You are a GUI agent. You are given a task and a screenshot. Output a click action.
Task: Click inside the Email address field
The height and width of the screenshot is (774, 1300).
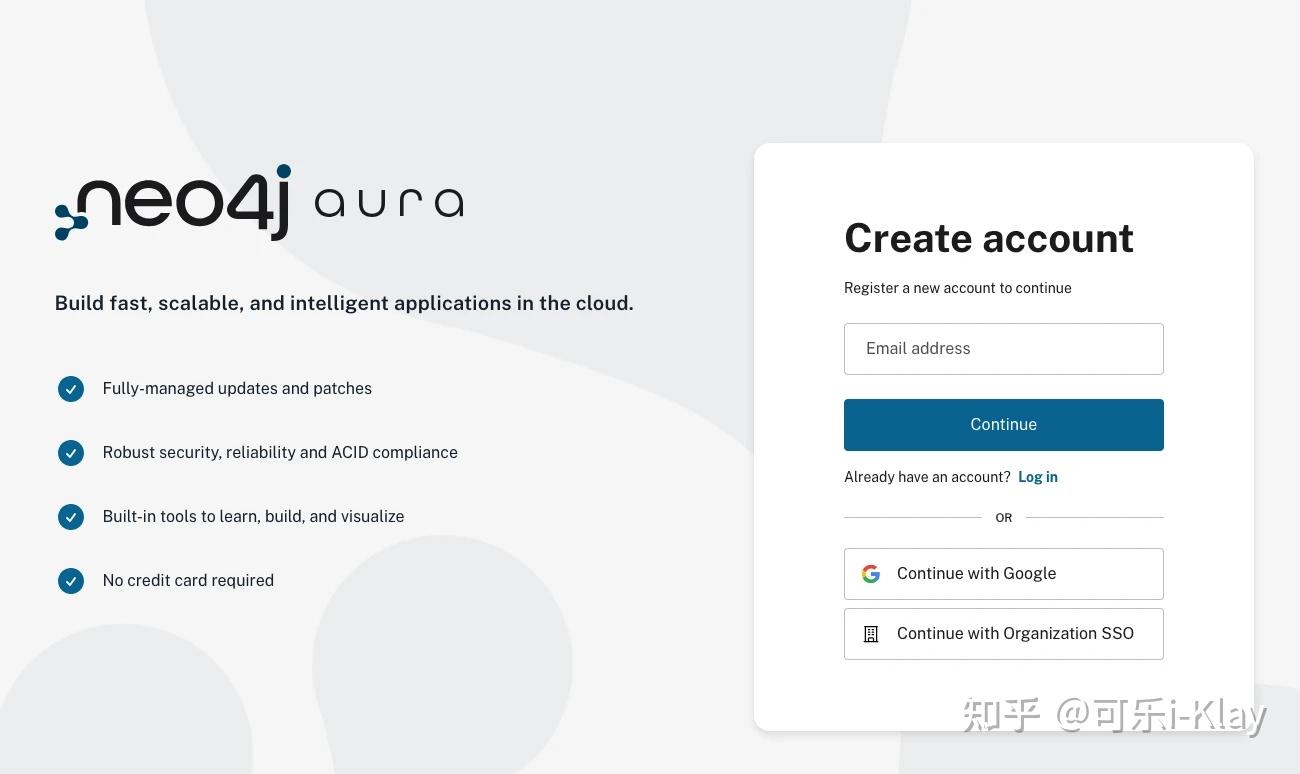tap(1003, 348)
